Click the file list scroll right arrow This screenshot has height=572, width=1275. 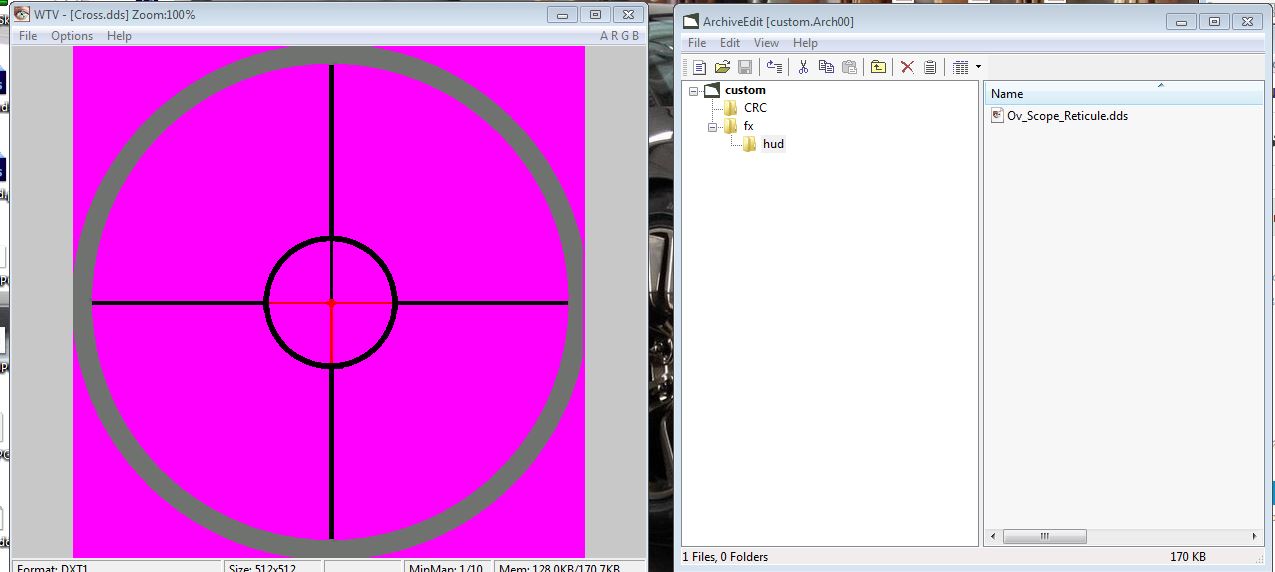[x=1256, y=537]
